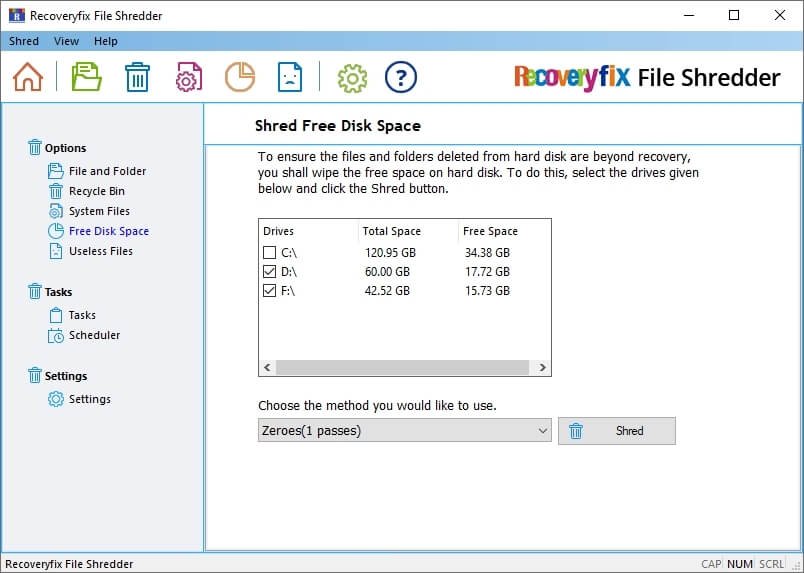This screenshot has width=804, height=573.
Task: Enable the C:\ drive checkbox
Action: point(270,253)
